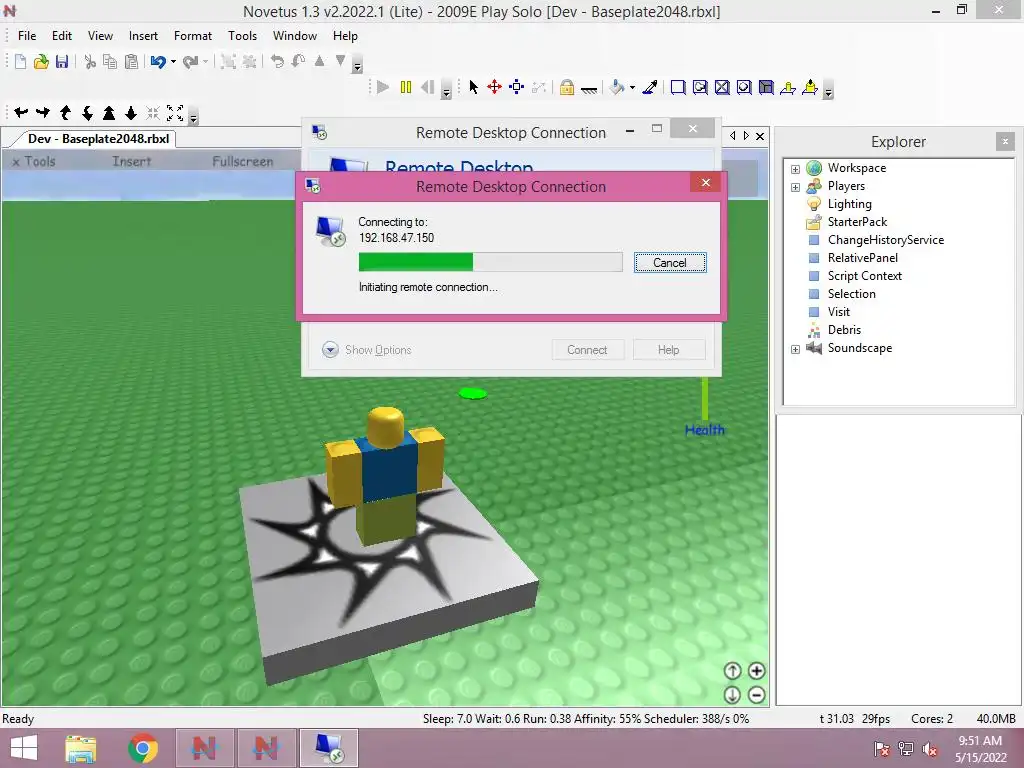Click the camera zoom out arrow

pos(131,113)
